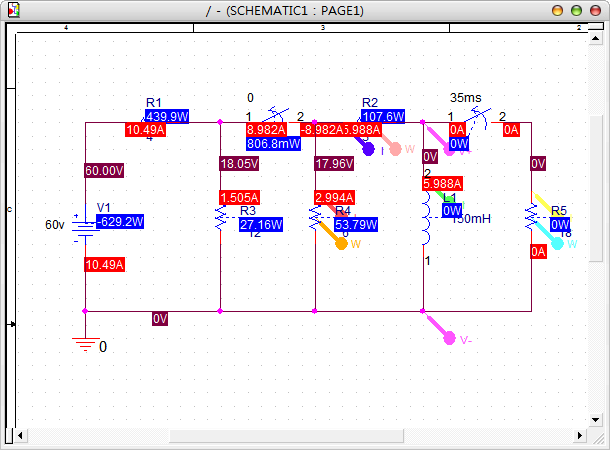Click the V1 battery voltage source symbol
Viewport: 610px width, 450px height.
point(85,227)
